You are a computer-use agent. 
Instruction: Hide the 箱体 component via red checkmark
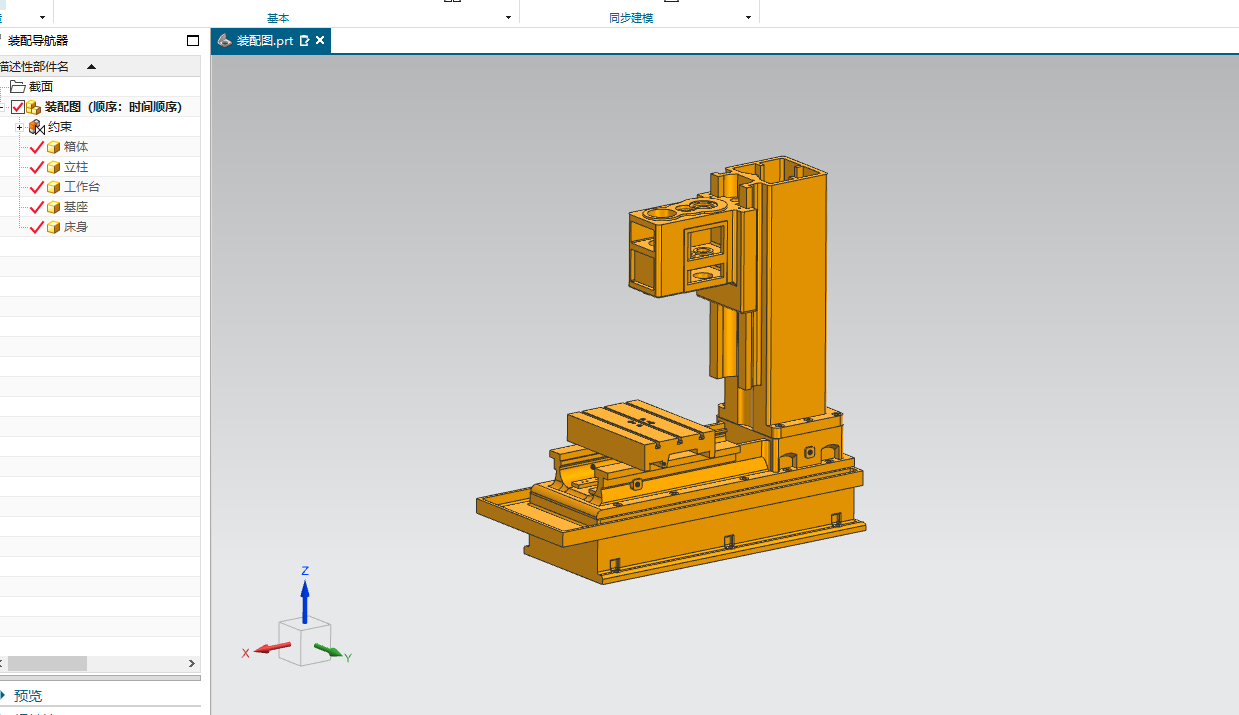tap(37, 147)
